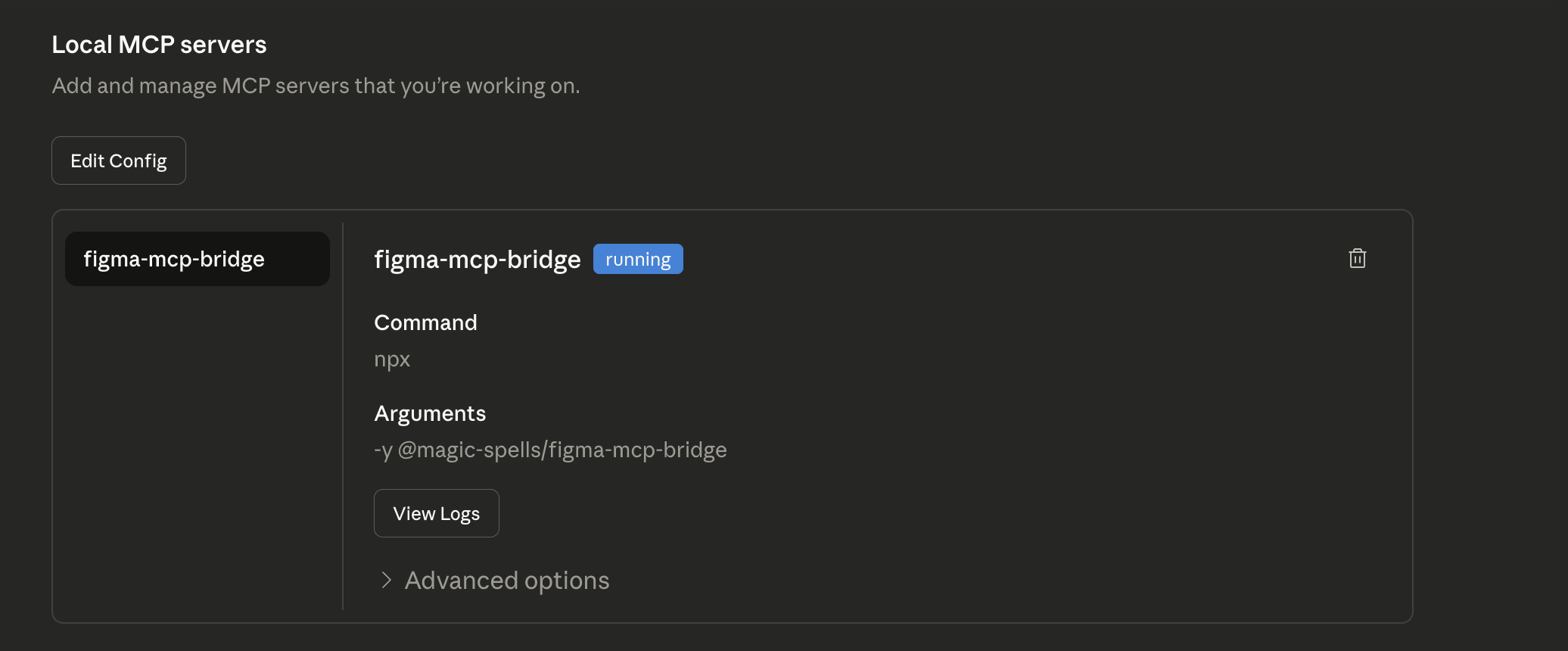This screenshot has width=1568, height=651.
Task: Click the Local MCP servers heading
Action: (x=159, y=45)
